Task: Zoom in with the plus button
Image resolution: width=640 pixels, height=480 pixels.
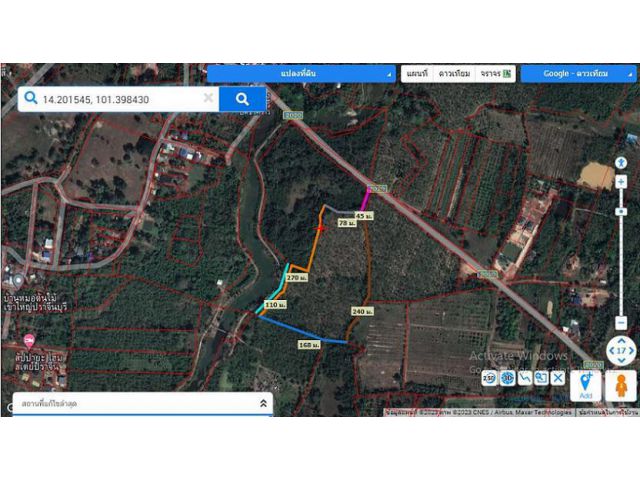Action: tap(621, 182)
